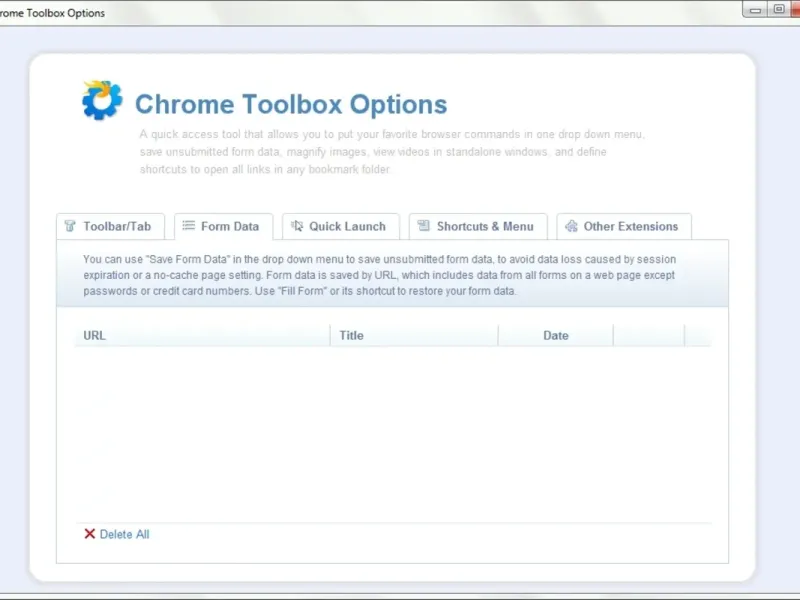Viewport: 800px width, 600px height.
Task: Switch to the Toolbar/Tab tab
Action: [x=110, y=227]
